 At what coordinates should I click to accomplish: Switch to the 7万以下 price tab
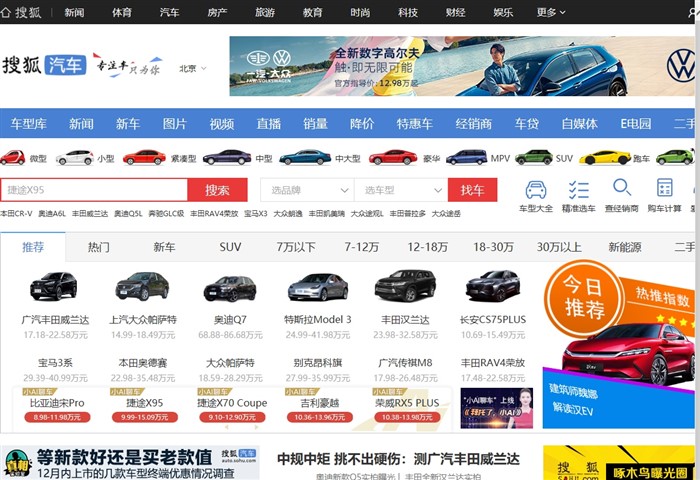point(296,247)
